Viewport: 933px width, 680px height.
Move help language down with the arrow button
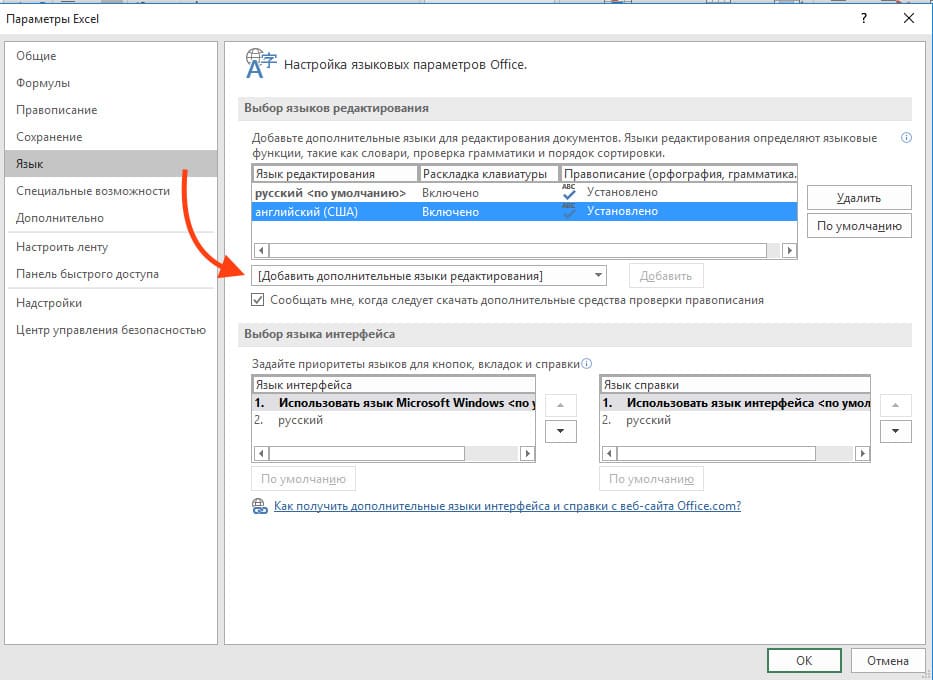coord(895,431)
